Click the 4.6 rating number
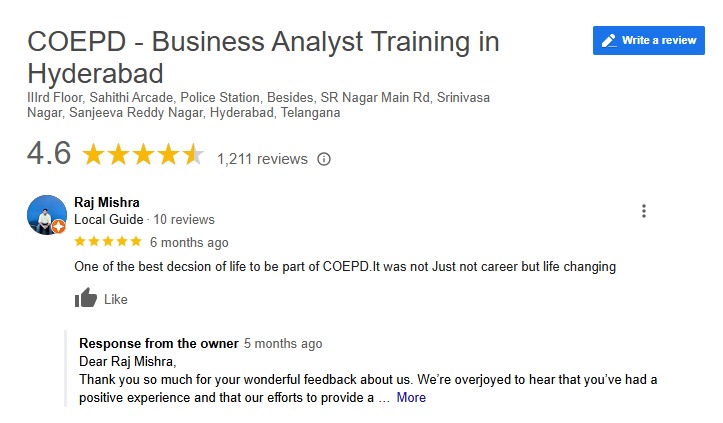This screenshot has width=723, height=423. pos(49,154)
